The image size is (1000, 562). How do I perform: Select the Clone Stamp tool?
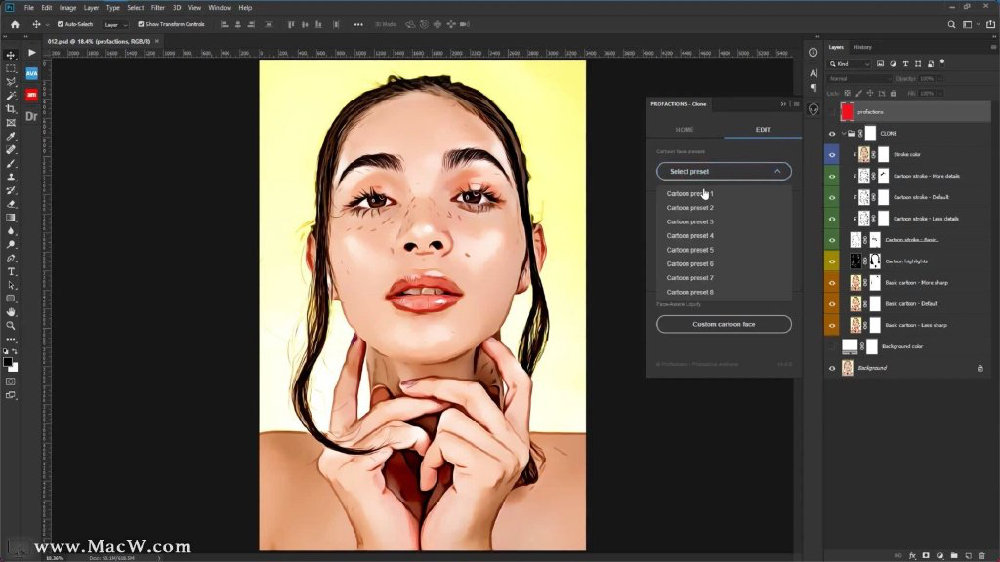pos(11,177)
